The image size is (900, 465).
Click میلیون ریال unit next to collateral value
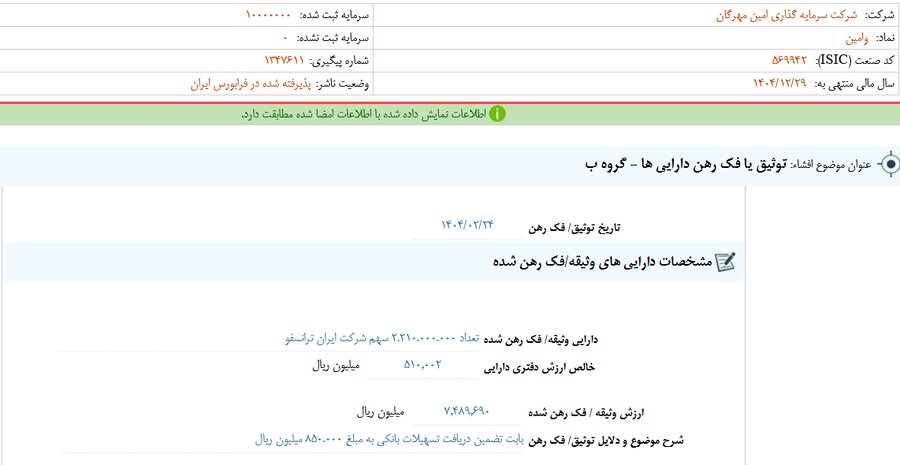[381, 412]
